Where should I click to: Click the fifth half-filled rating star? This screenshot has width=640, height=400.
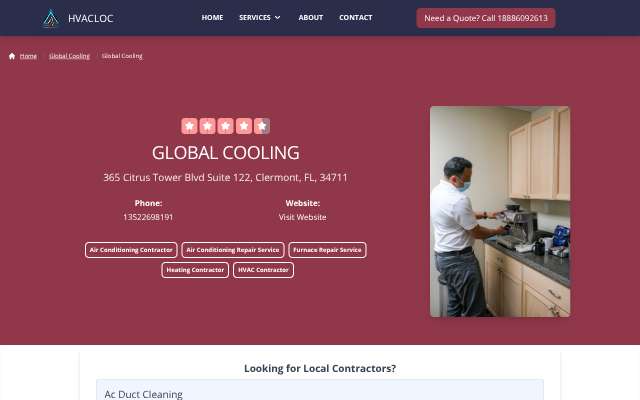click(x=262, y=126)
